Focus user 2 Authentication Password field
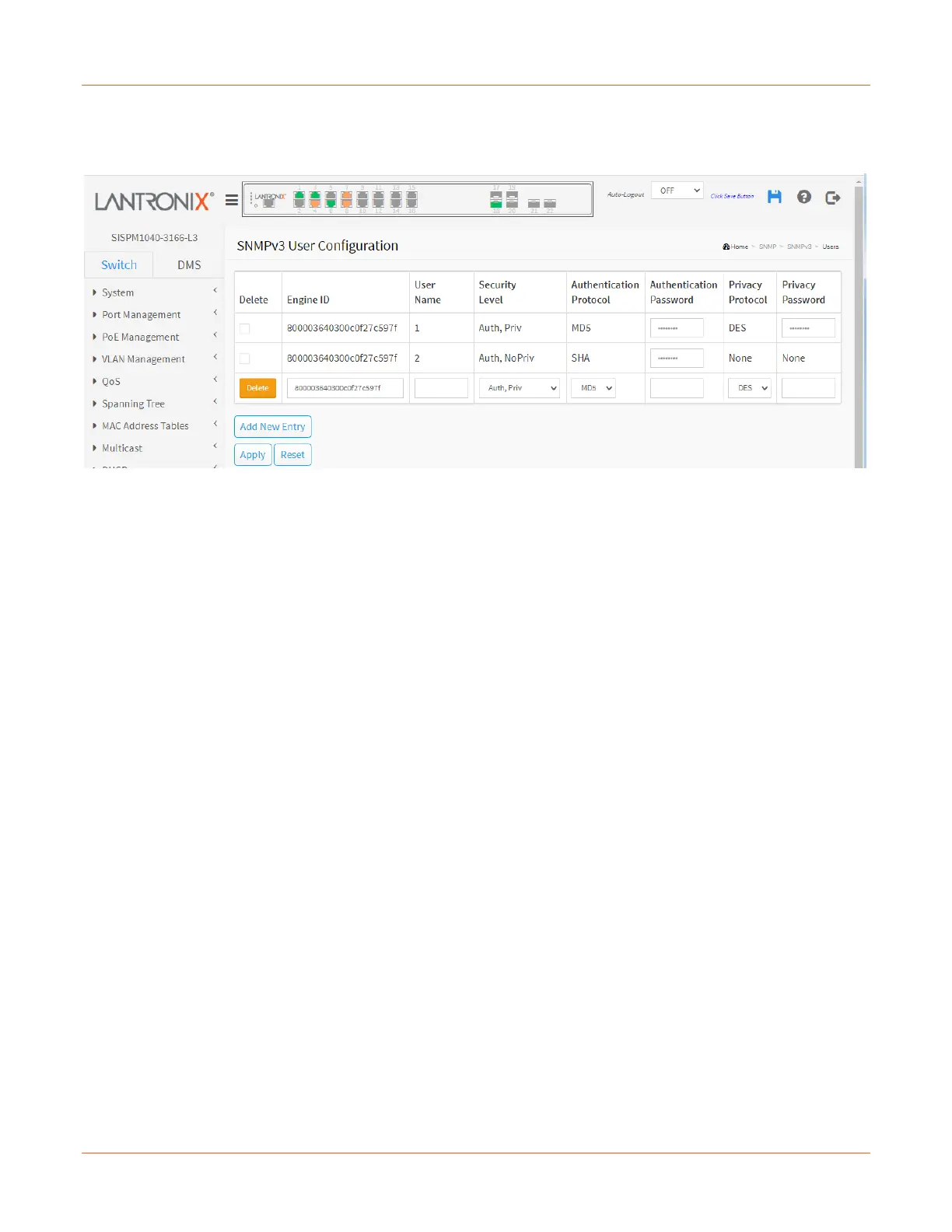952x1232 pixels. click(677, 359)
